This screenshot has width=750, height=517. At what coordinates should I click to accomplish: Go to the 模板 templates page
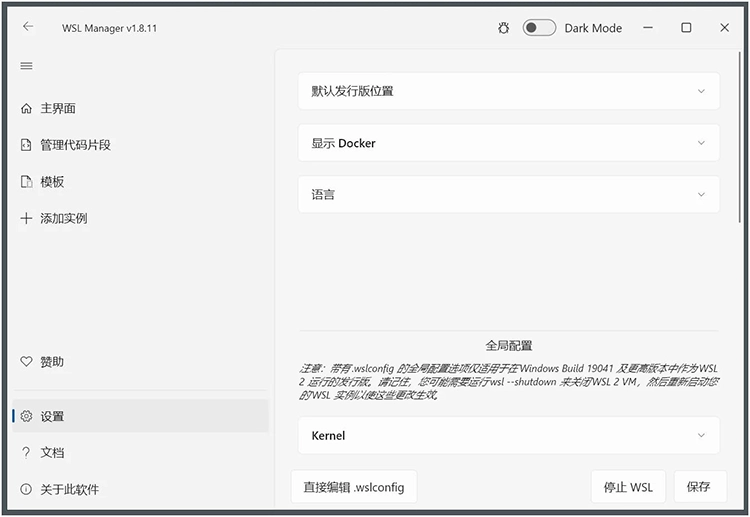pos(52,182)
